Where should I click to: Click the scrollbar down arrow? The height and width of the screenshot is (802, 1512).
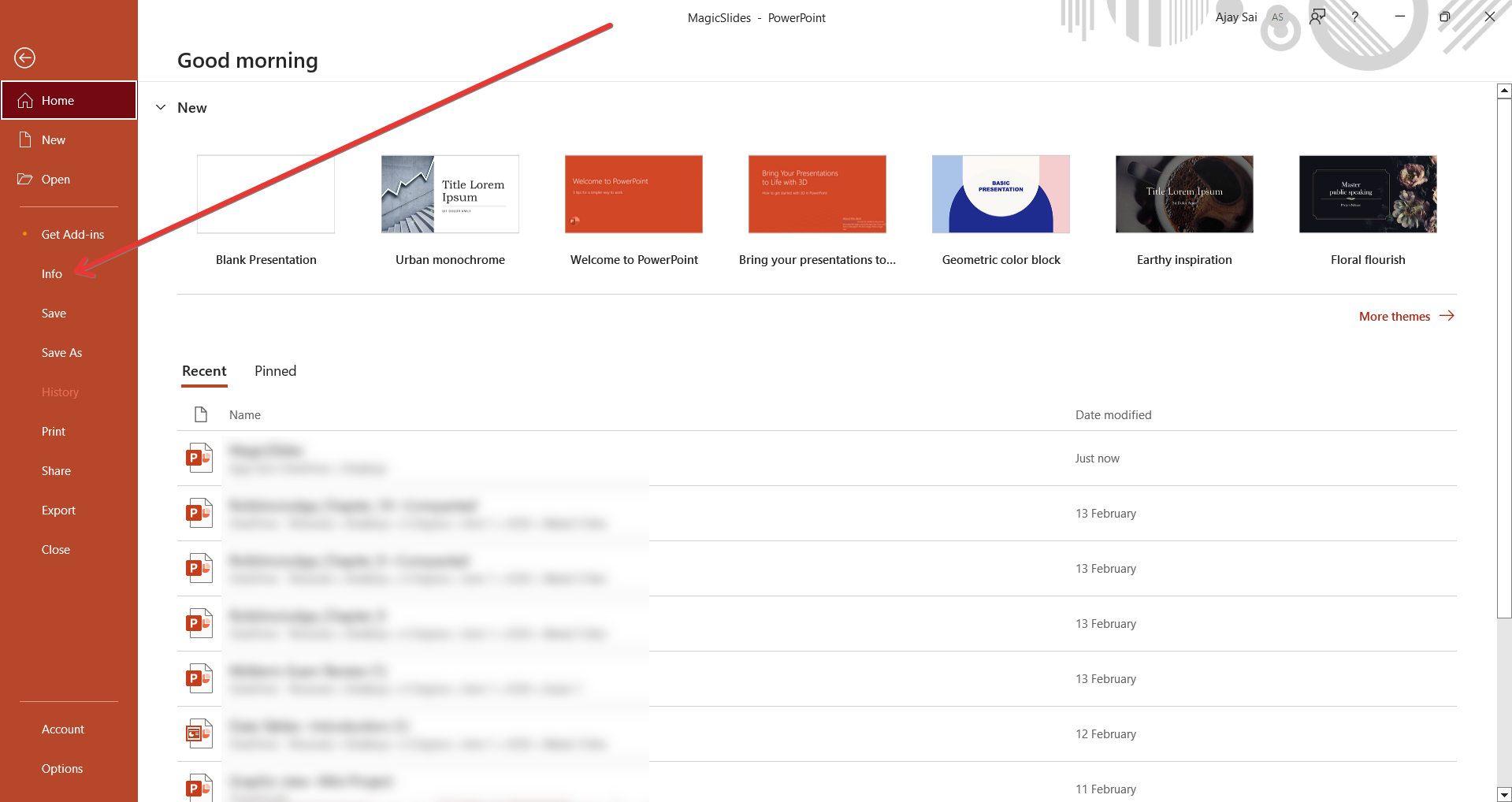(x=1504, y=795)
